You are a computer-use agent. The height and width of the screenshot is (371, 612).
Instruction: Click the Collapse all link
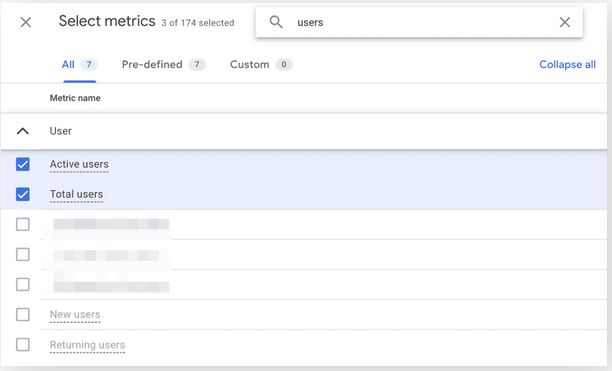coord(567,65)
